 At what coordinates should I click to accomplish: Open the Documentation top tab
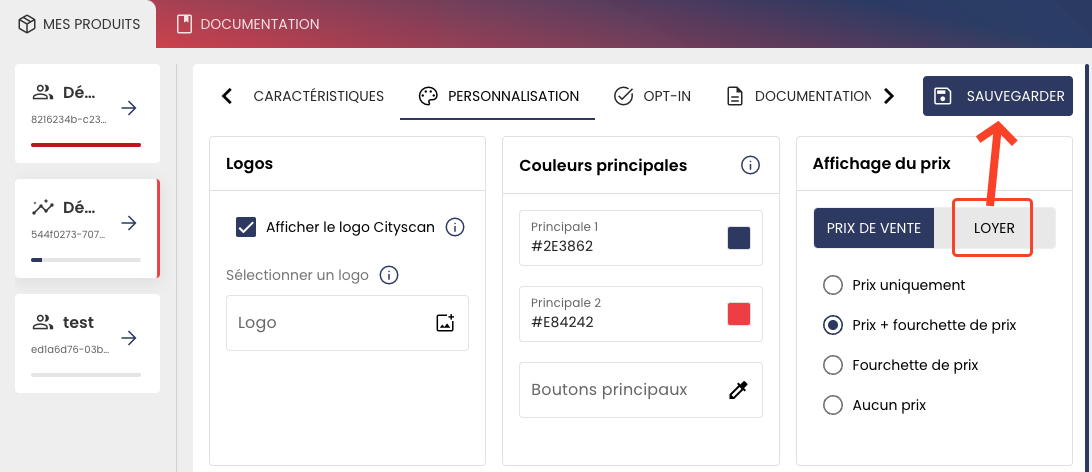tap(248, 24)
